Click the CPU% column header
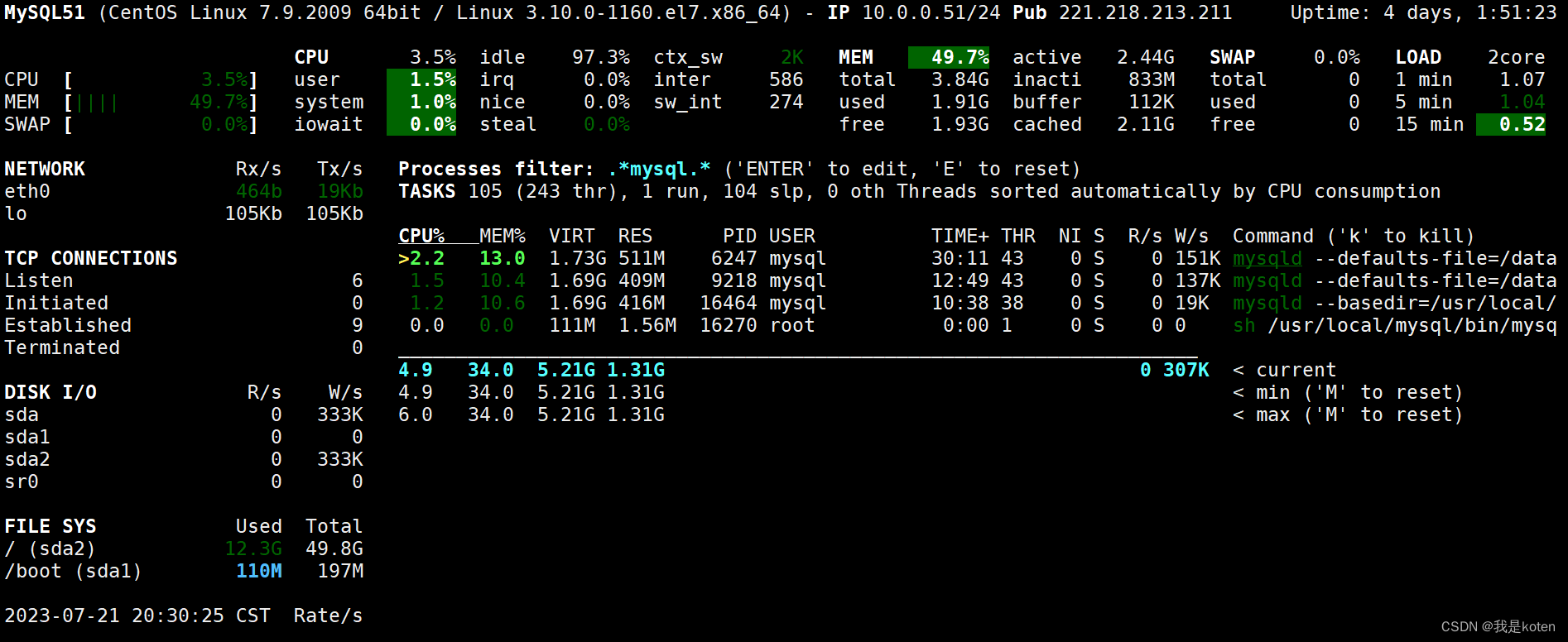The image size is (1568, 642). pos(421,237)
